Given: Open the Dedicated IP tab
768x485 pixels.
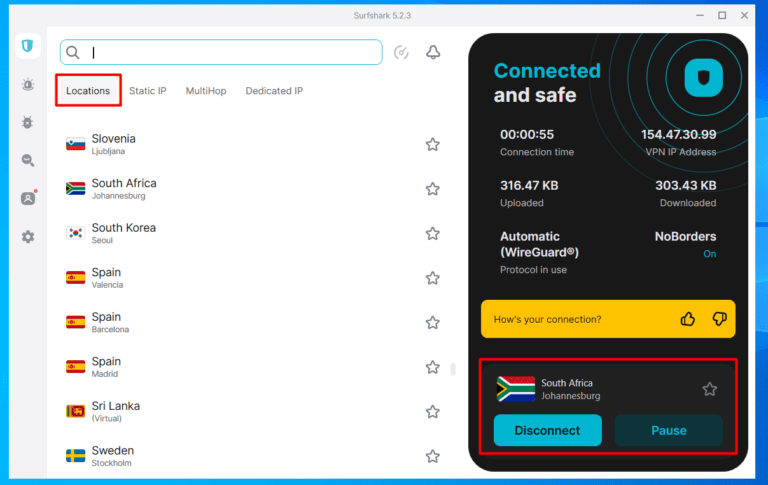Looking at the screenshot, I should pos(274,91).
